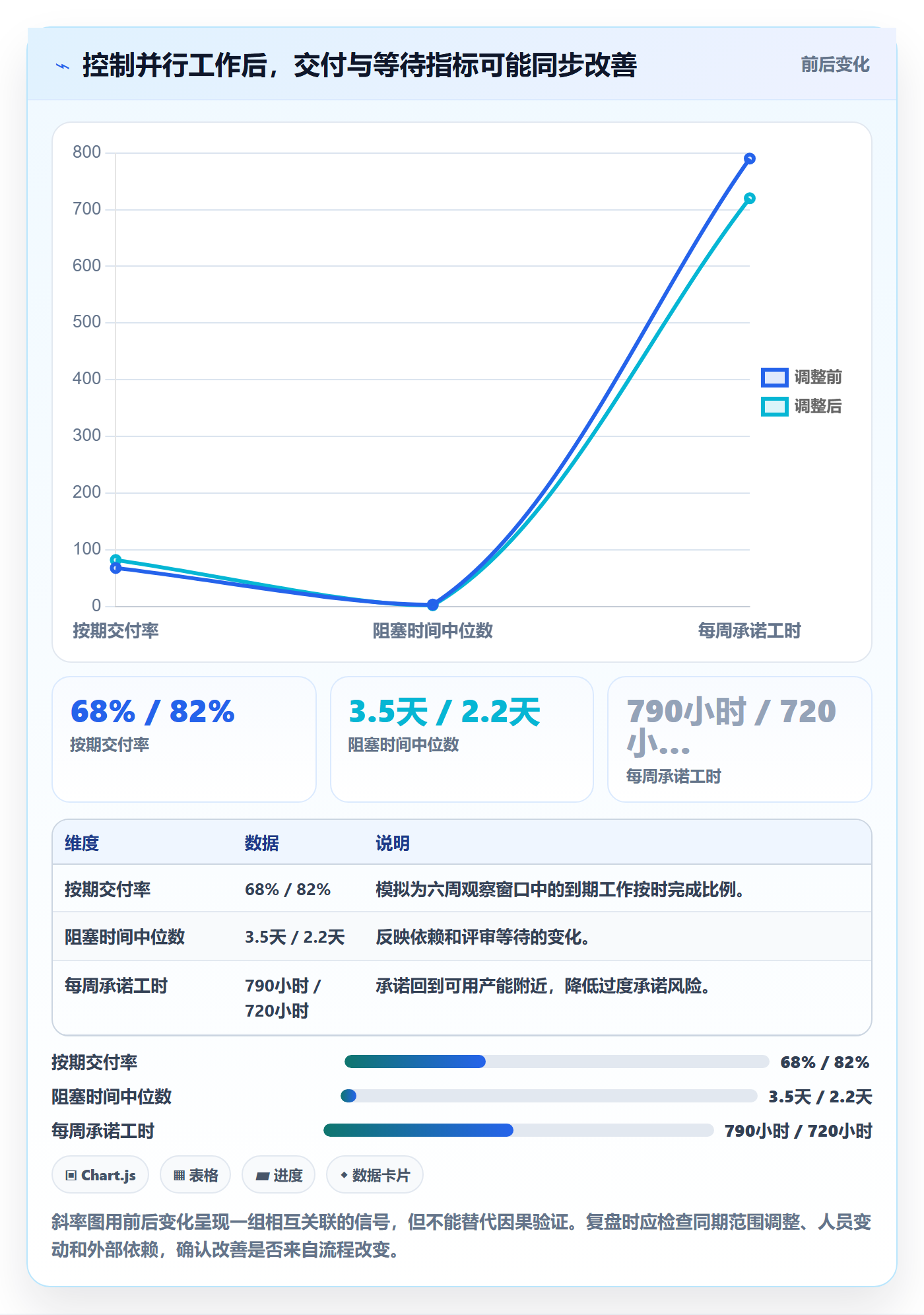This screenshot has width=924, height=1315.
Task: Click the 800 y-axis tick label
Action: (86, 152)
